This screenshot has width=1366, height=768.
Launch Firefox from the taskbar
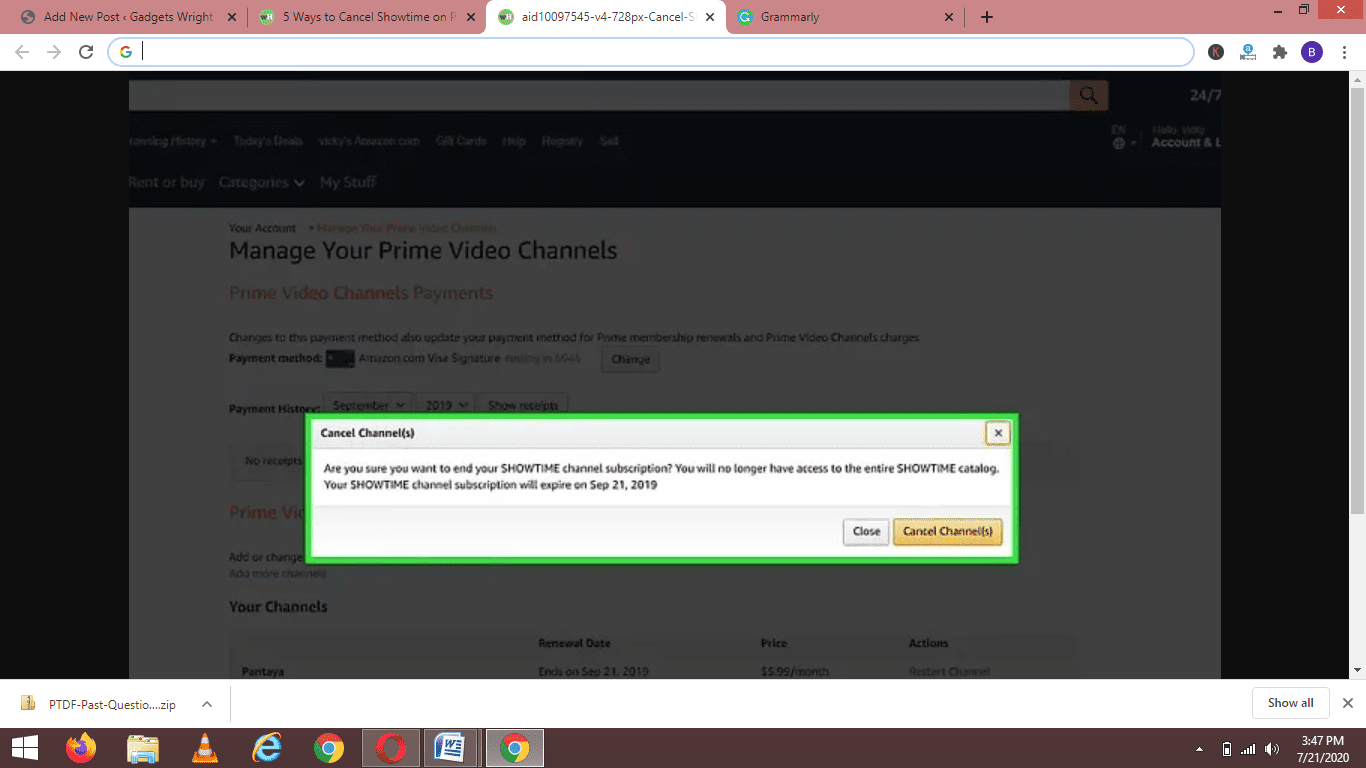(x=82, y=748)
